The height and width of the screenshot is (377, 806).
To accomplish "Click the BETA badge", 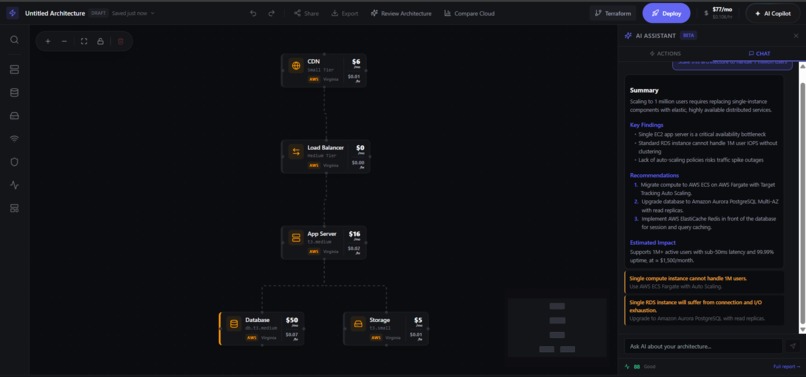I will click(688, 36).
